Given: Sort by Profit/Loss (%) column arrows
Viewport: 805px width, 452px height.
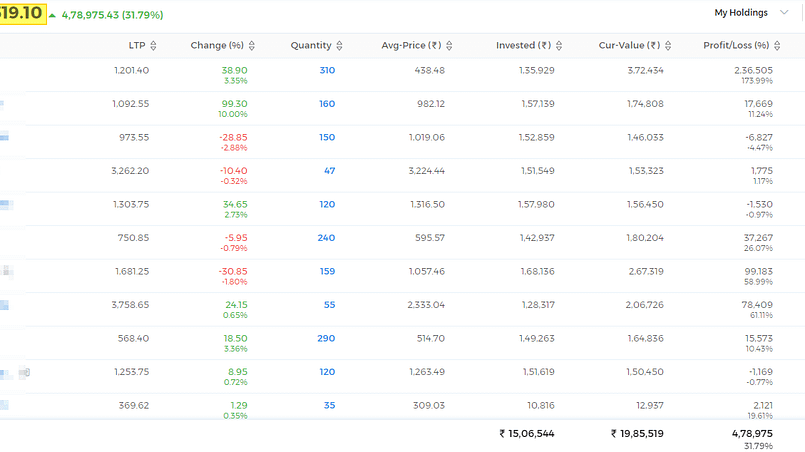Looking at the screenshot, I should (777, 46).
